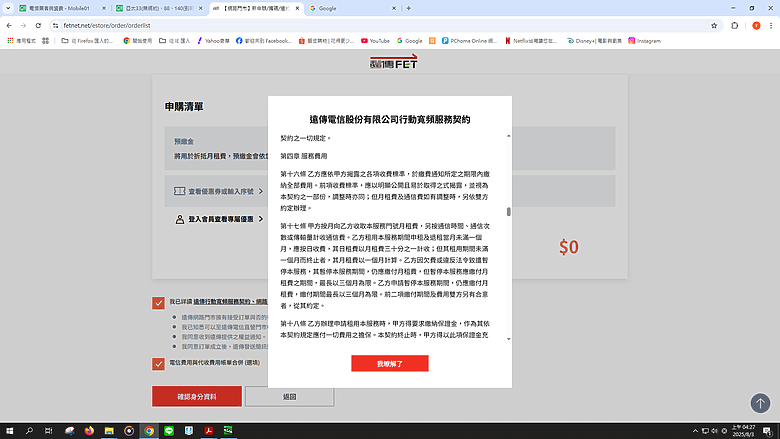Click the red 我瞭解了 button in dialog

point(390,363)
